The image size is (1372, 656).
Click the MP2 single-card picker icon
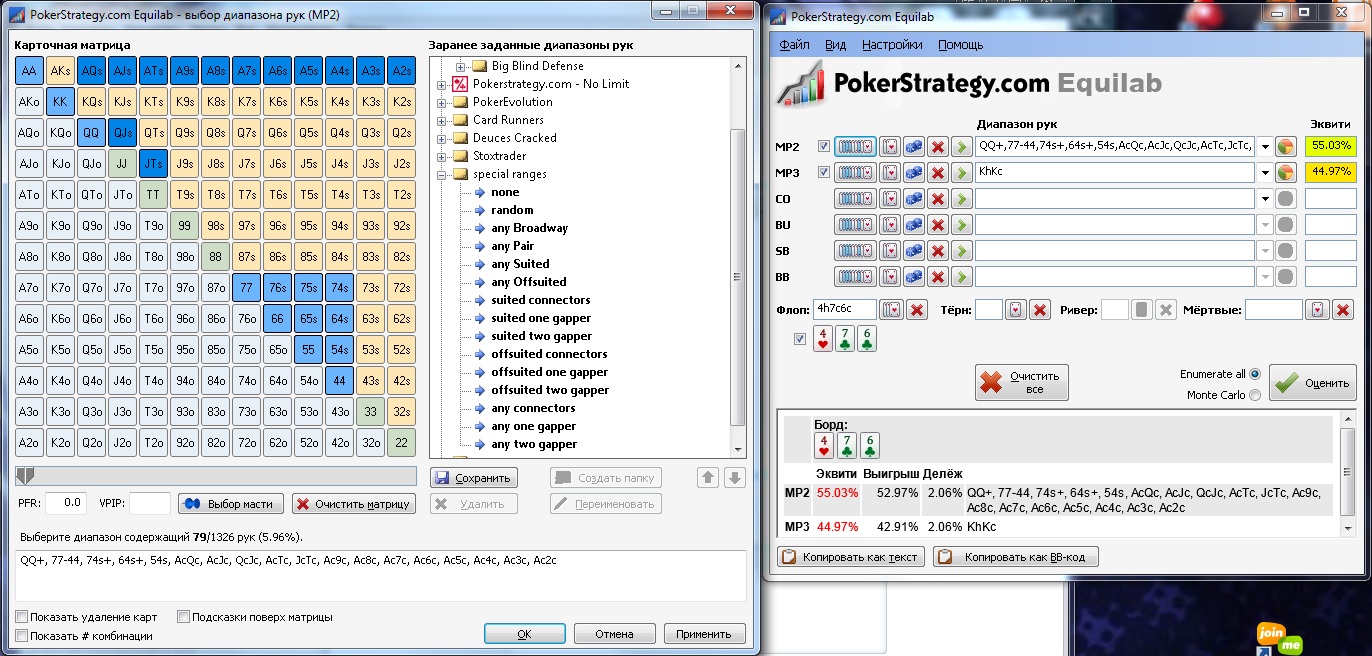tap(889, 146)
